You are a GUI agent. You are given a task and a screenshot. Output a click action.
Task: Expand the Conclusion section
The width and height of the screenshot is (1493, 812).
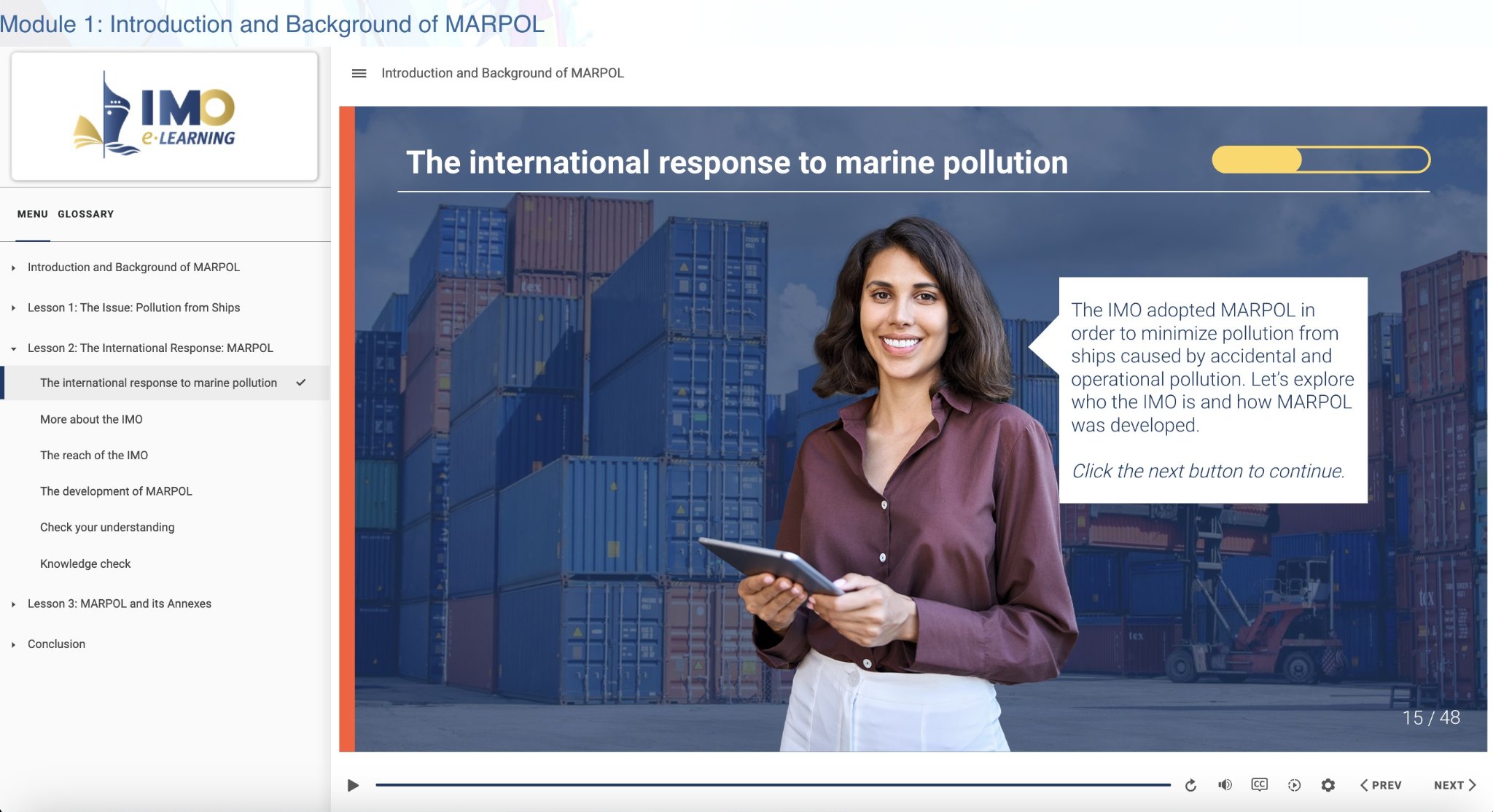[x=12, y=644]
